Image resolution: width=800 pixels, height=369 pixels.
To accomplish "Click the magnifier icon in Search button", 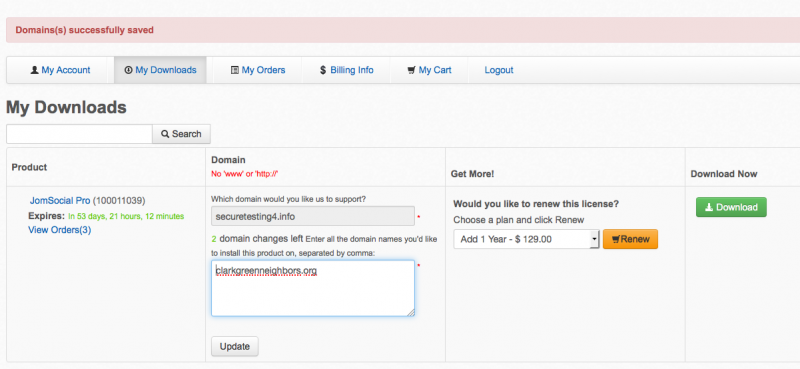I will 165,134.
